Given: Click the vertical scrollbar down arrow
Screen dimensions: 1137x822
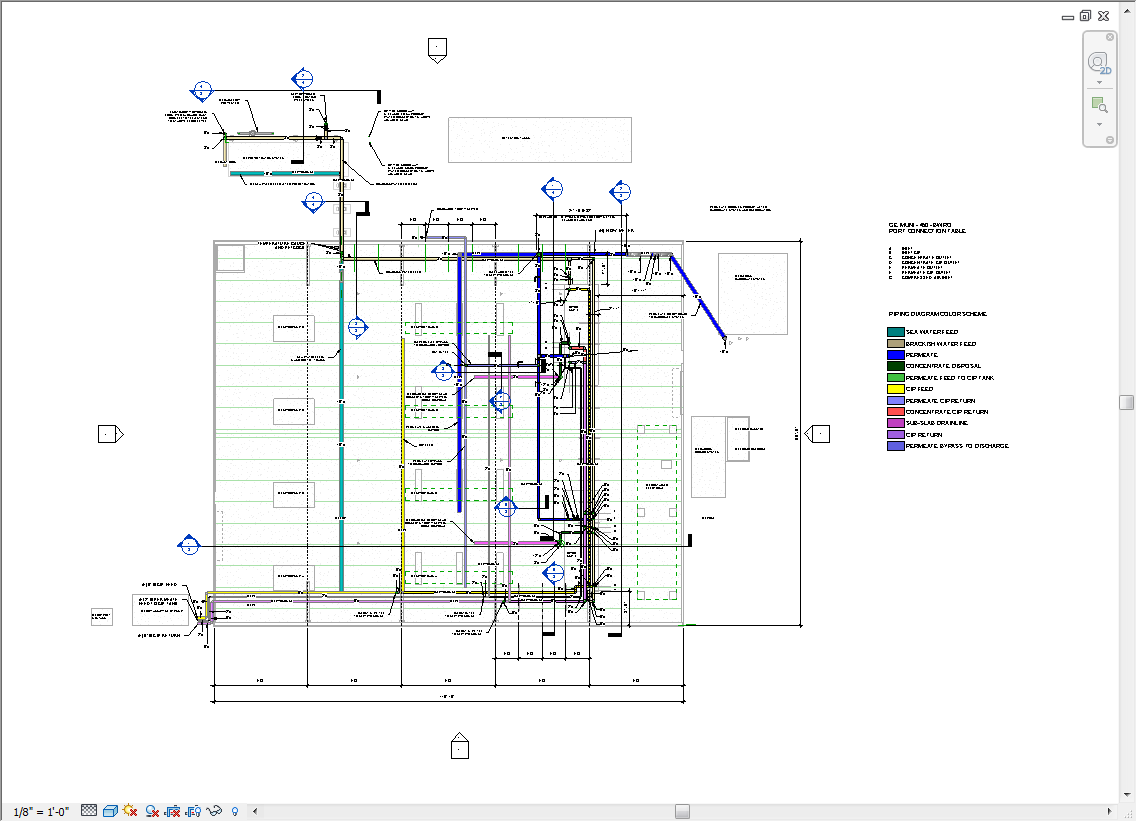Looking at the screenshot, I should click(x=1126, y=795).
